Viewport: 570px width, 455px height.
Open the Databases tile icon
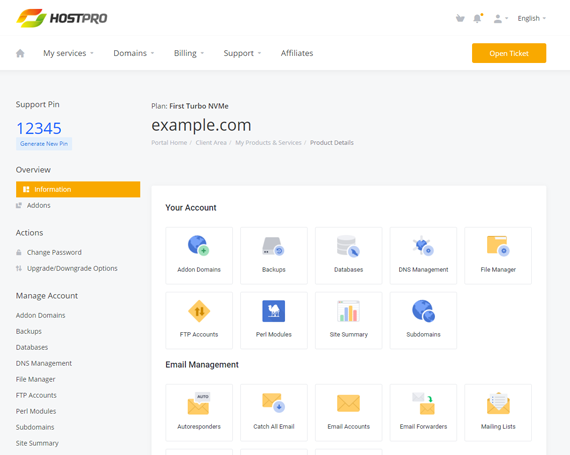[x=348, y=246]
